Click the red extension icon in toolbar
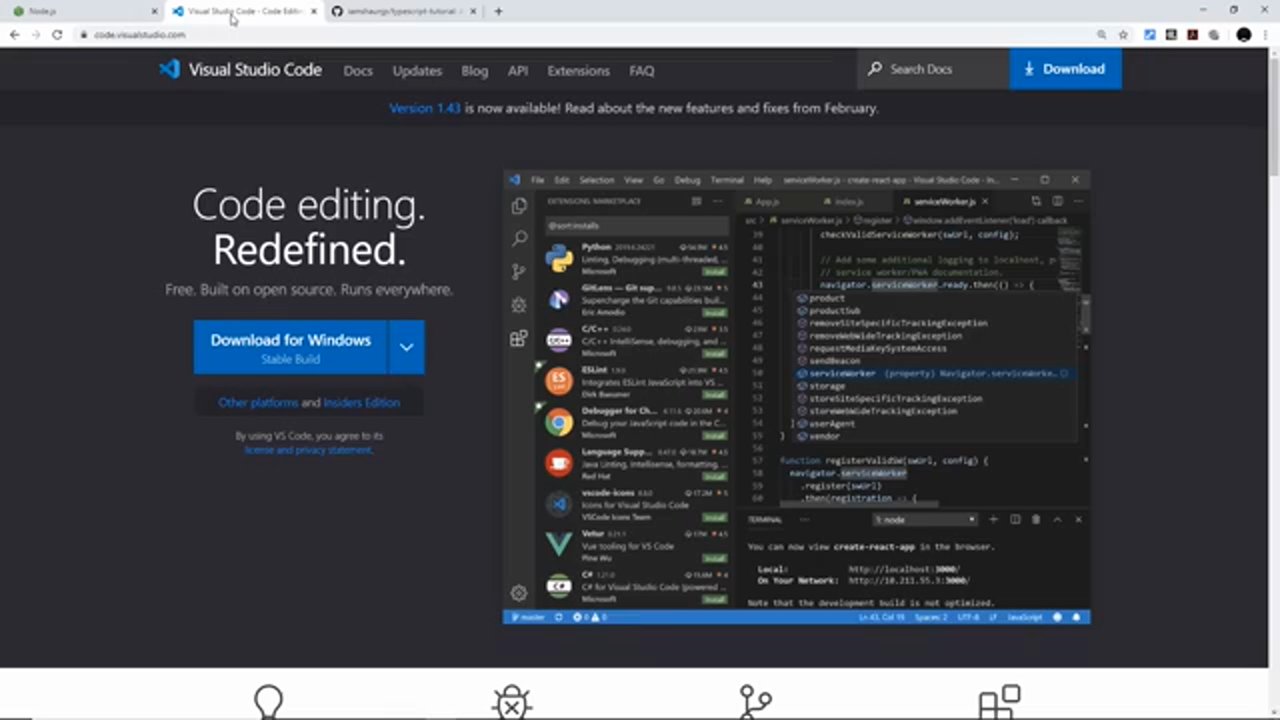1280x720 pixels. [1193, 34]
